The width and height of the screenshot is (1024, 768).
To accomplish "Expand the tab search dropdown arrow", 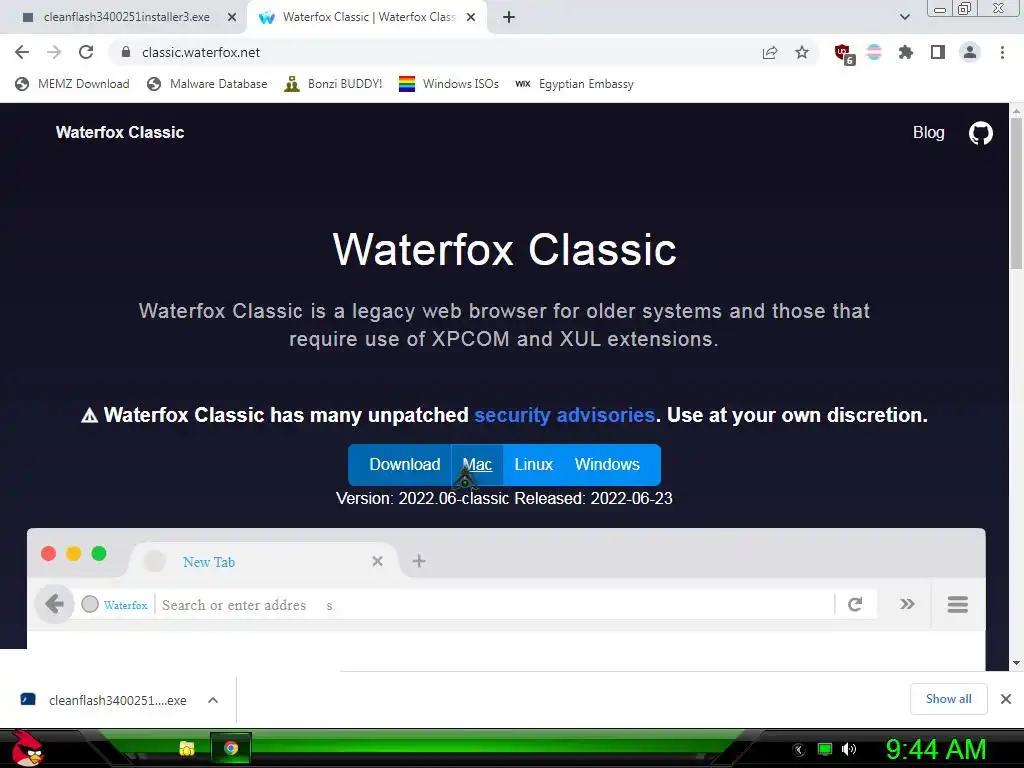I will tap(905, 18).
